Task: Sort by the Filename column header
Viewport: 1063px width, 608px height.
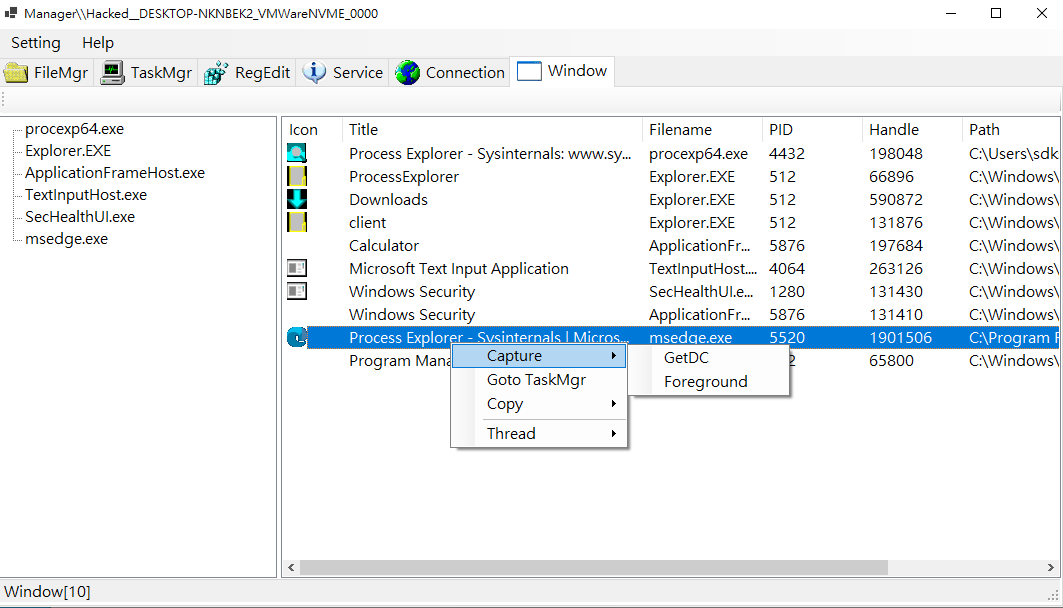Action: click(702, 129)
